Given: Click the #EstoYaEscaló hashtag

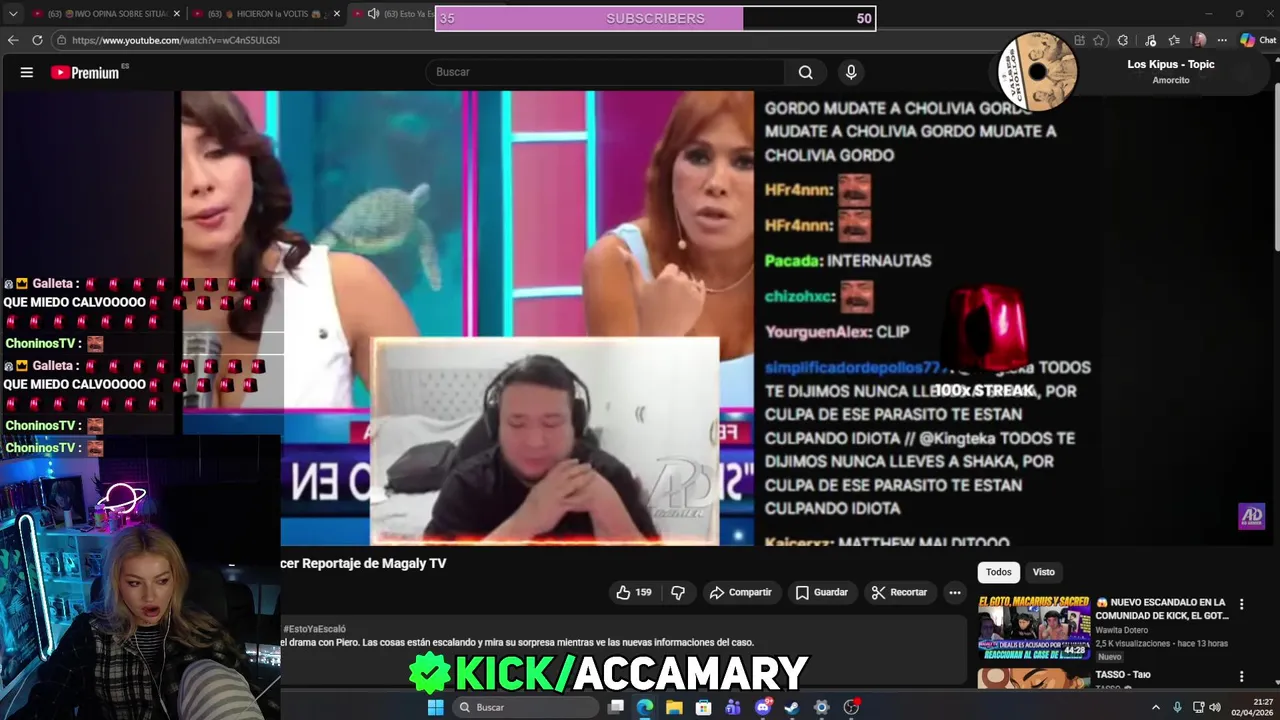Looking at the screenshot, I should pos(314,629).
